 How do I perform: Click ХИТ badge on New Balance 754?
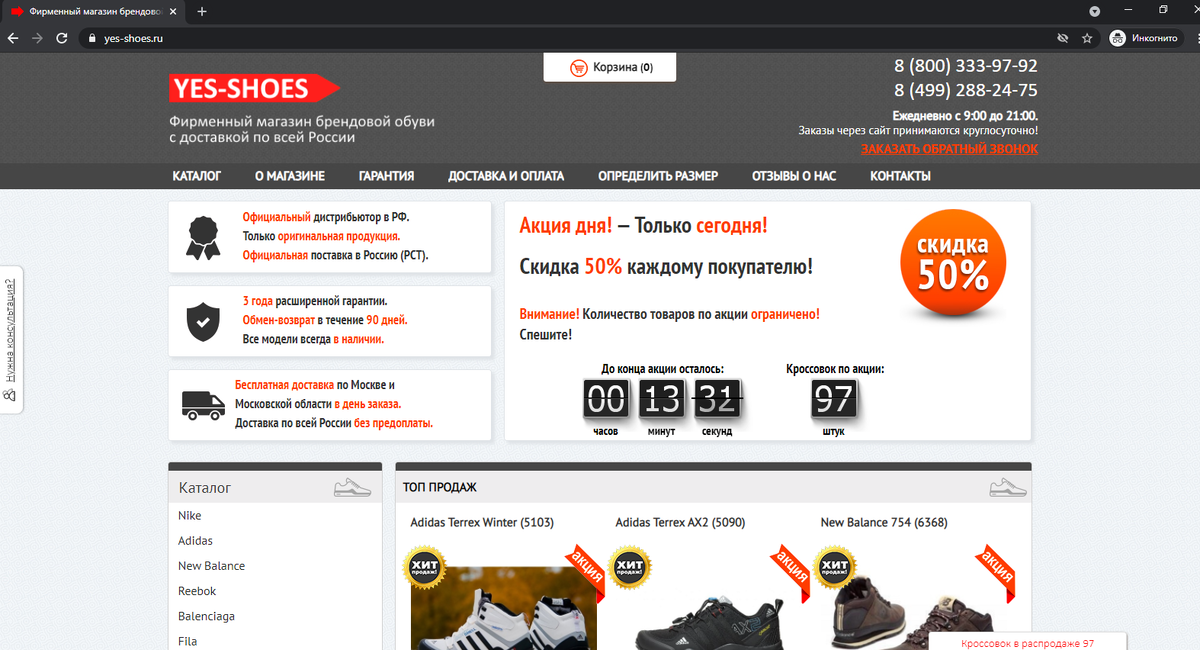point(835,567)
